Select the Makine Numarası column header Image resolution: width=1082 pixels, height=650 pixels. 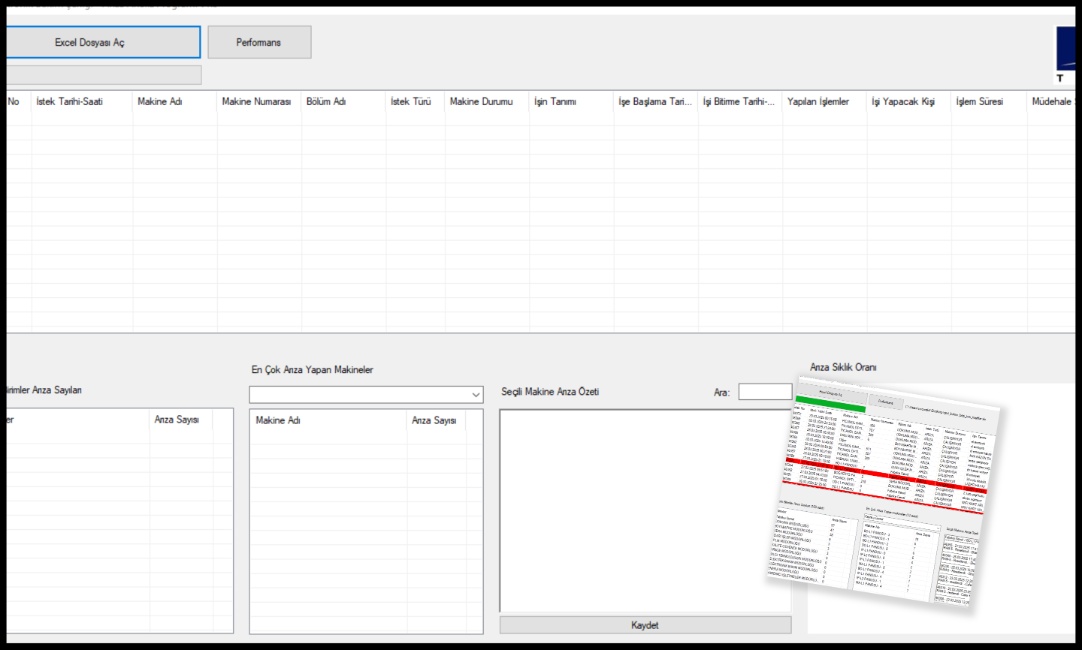pos(258,102)
